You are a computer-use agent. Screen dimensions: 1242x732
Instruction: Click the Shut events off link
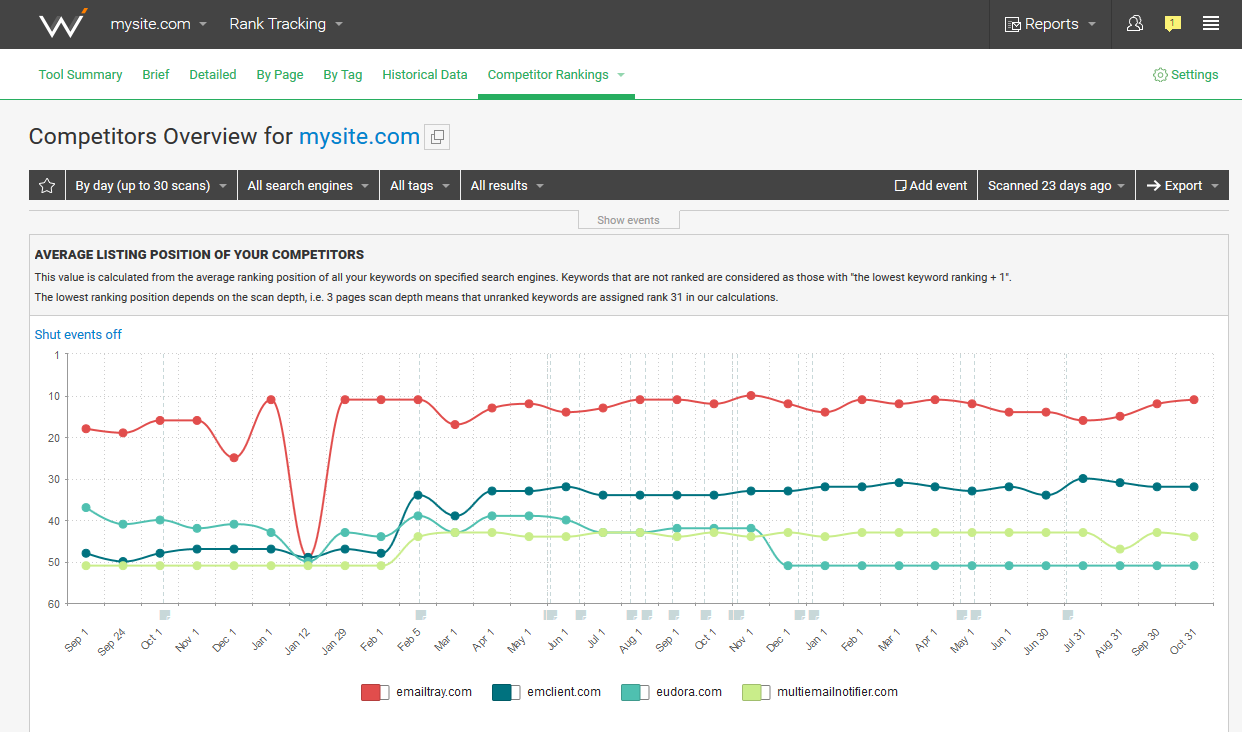pyautogui.click(x=78, y=335)
